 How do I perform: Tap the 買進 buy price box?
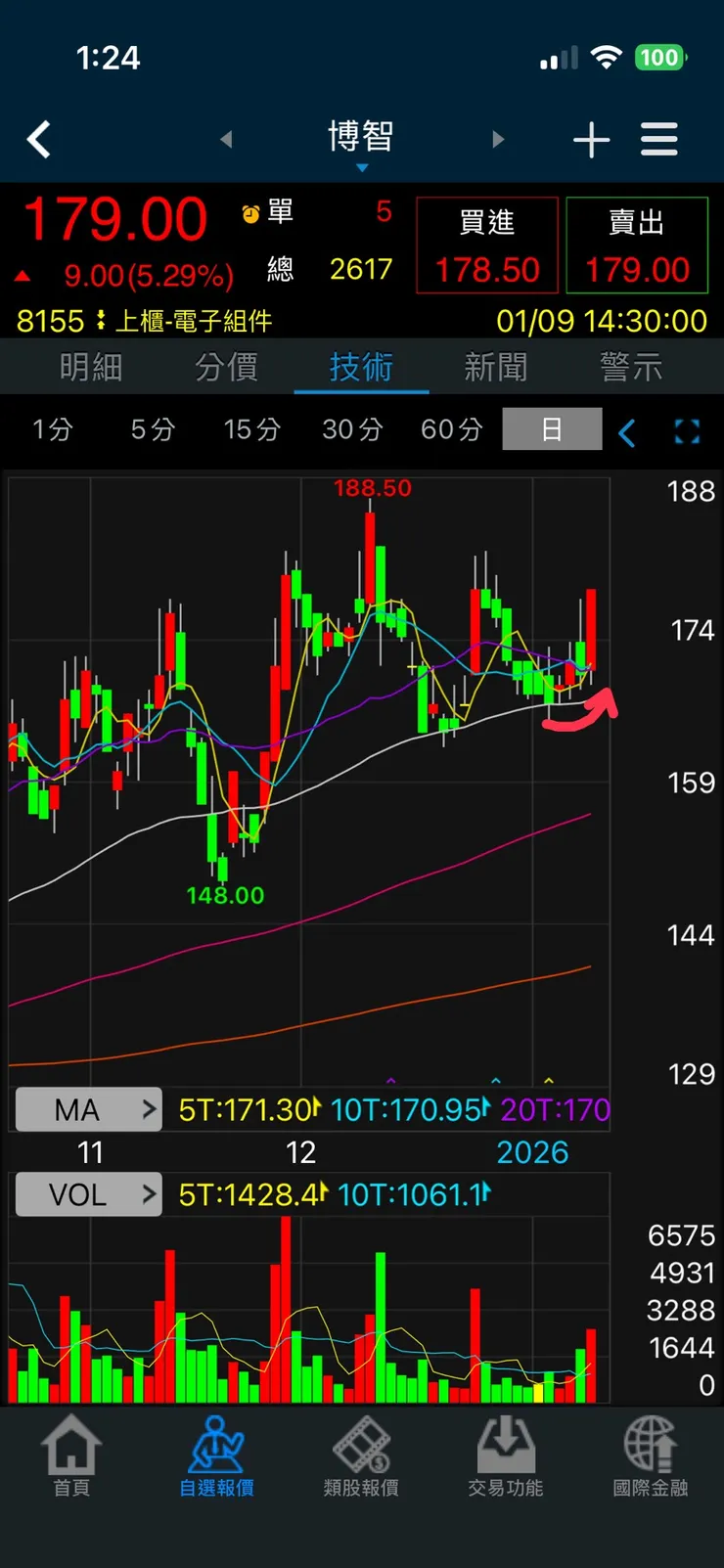pos(487,246)
